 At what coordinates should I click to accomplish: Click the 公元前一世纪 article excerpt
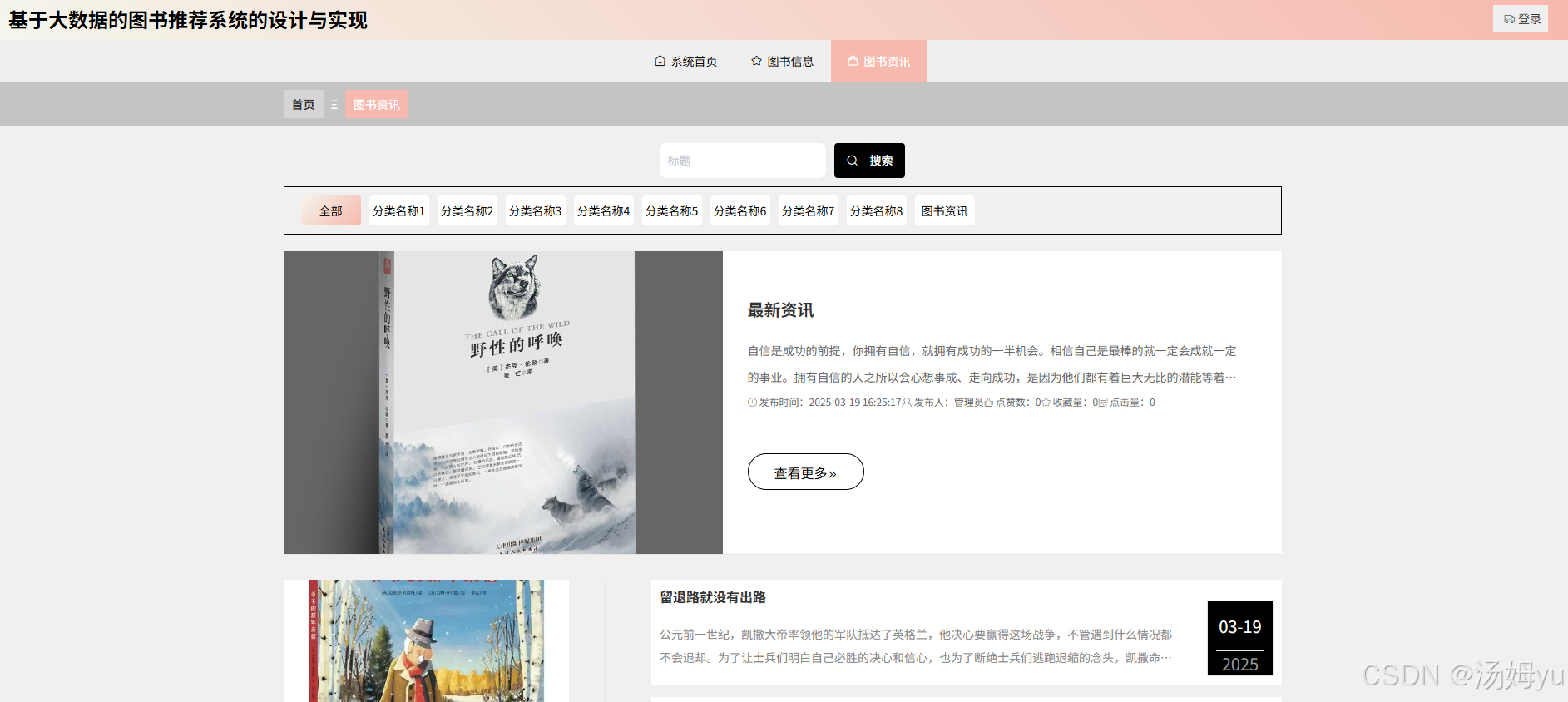[916, 646]
